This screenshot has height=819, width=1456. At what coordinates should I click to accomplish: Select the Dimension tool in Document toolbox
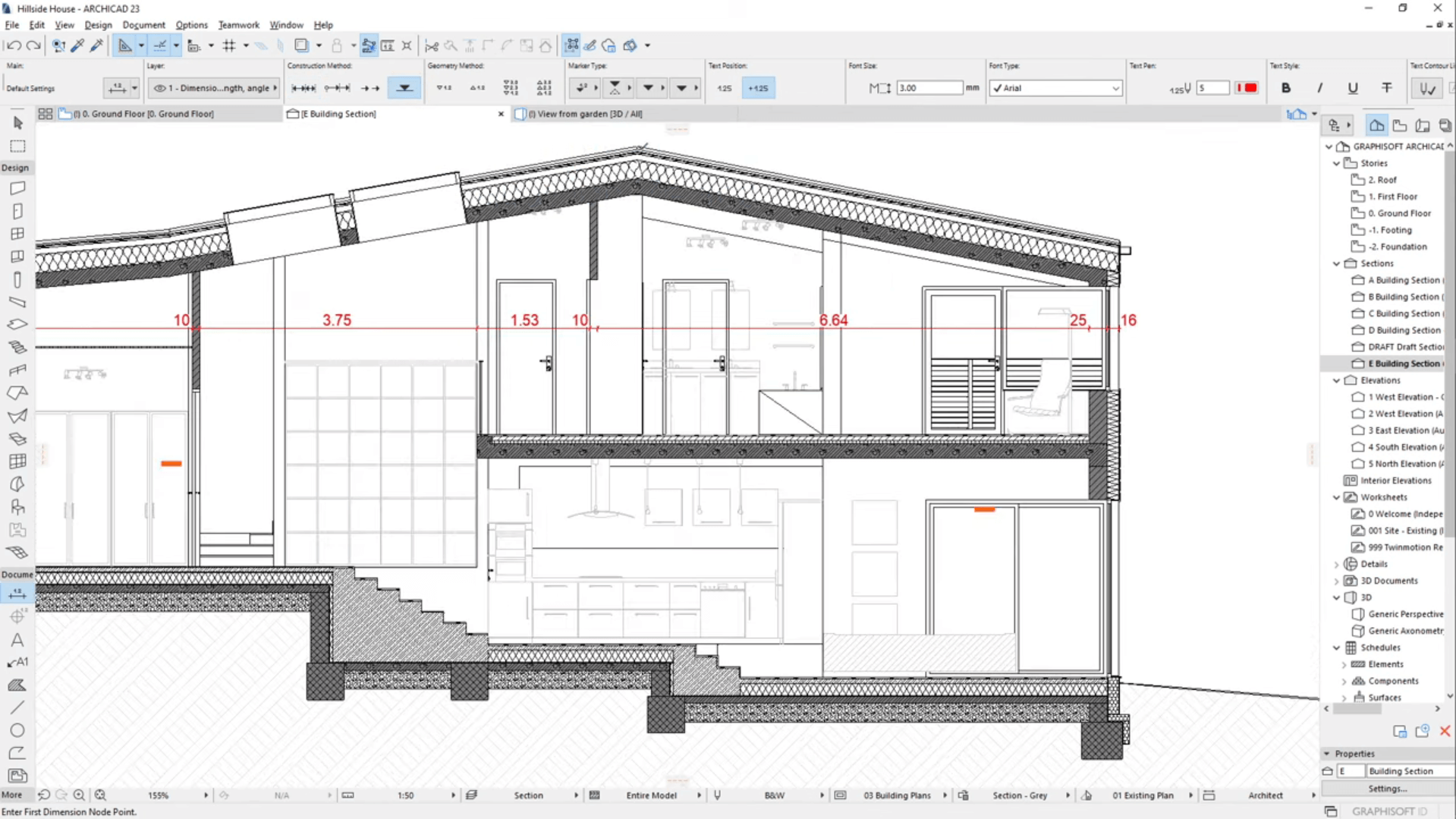[17, 594]
